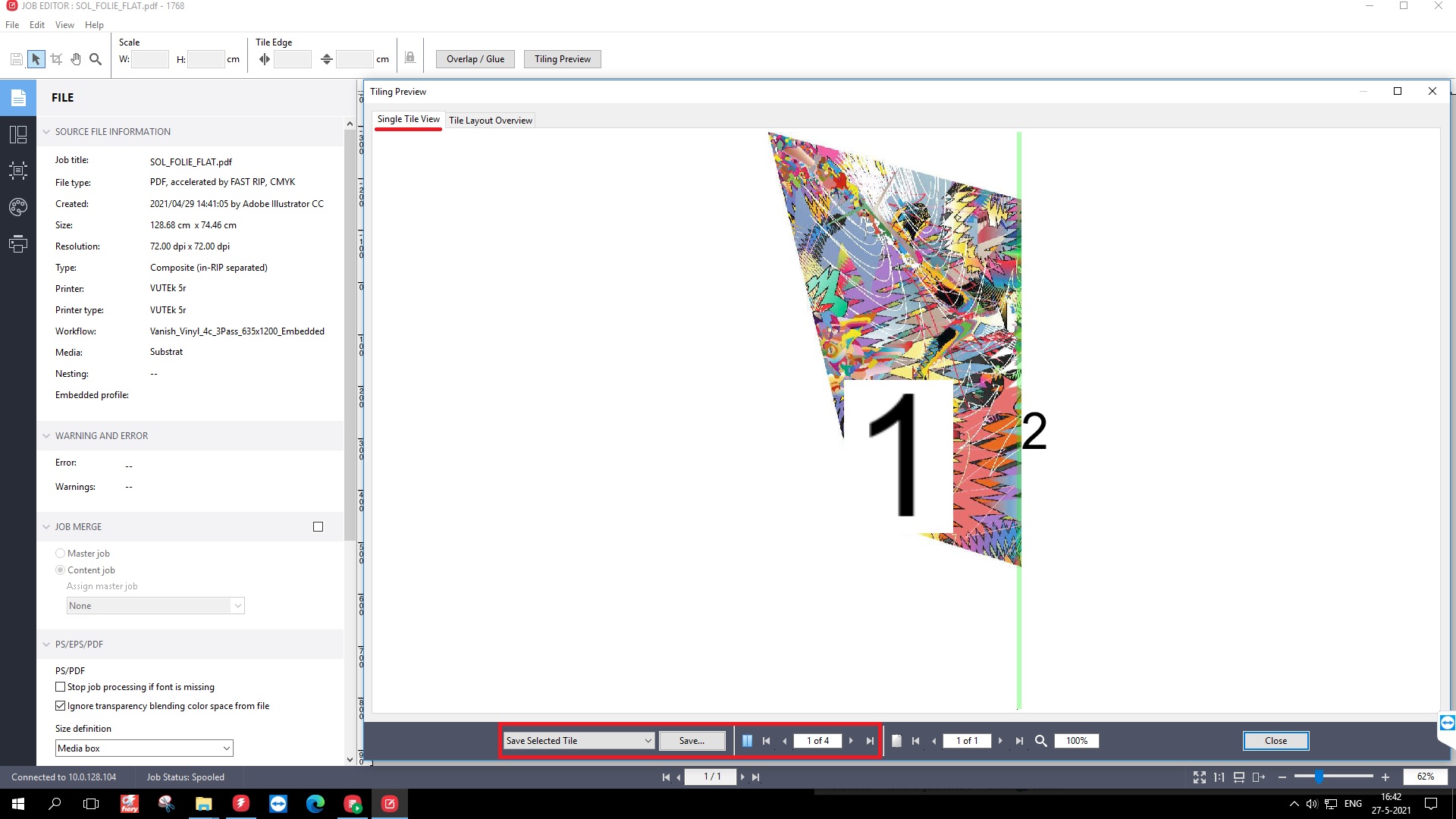
Task: Open the File menu
Action: (12, 25)
